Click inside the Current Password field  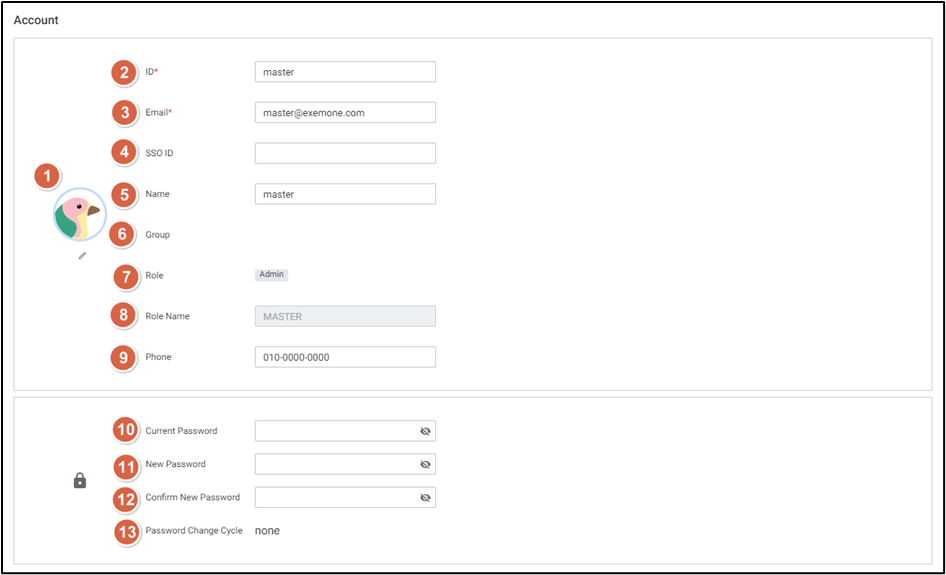click(x=335, y=431)
